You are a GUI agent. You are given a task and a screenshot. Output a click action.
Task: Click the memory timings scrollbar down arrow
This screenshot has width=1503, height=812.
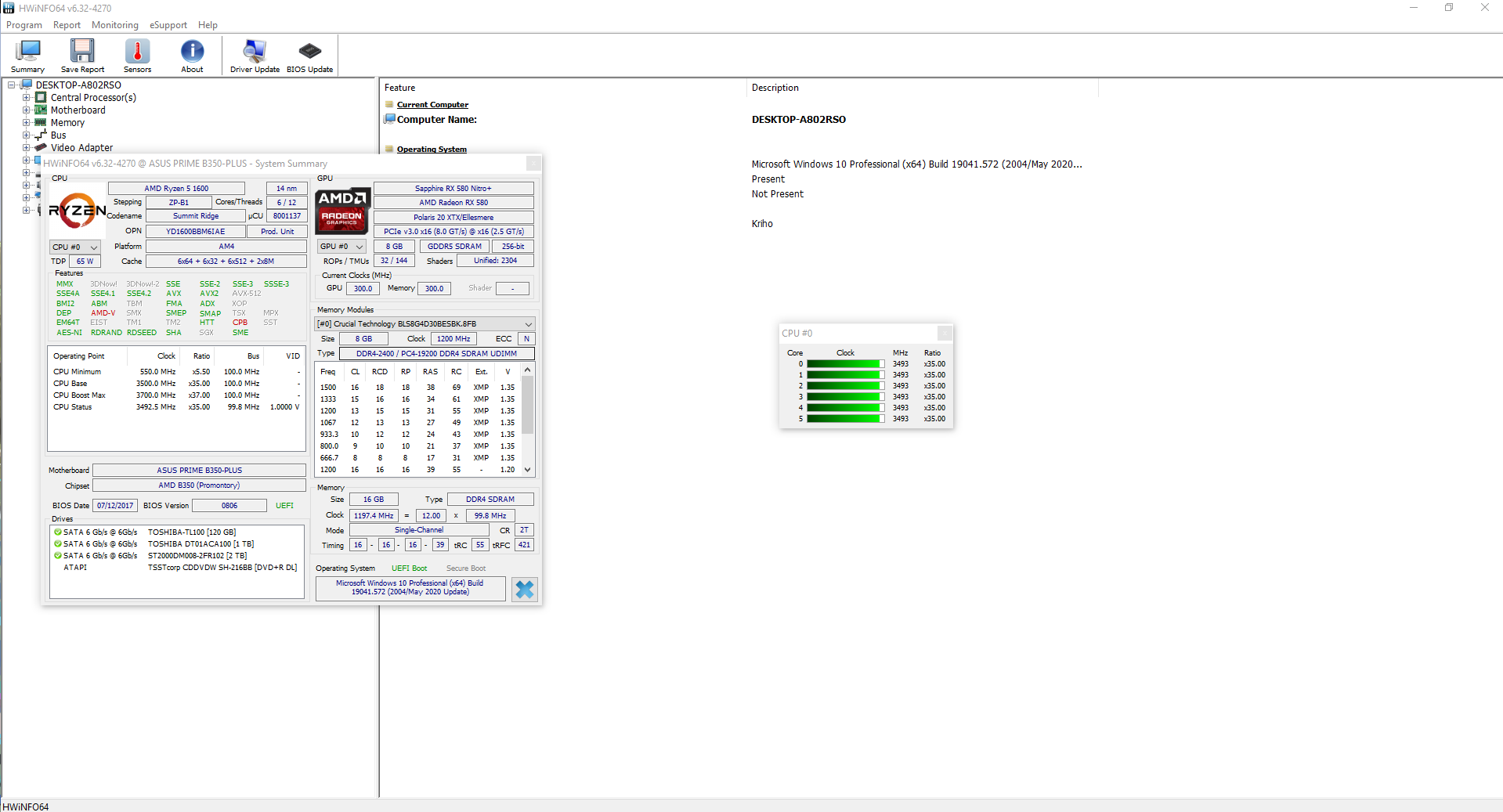(528, 470)
